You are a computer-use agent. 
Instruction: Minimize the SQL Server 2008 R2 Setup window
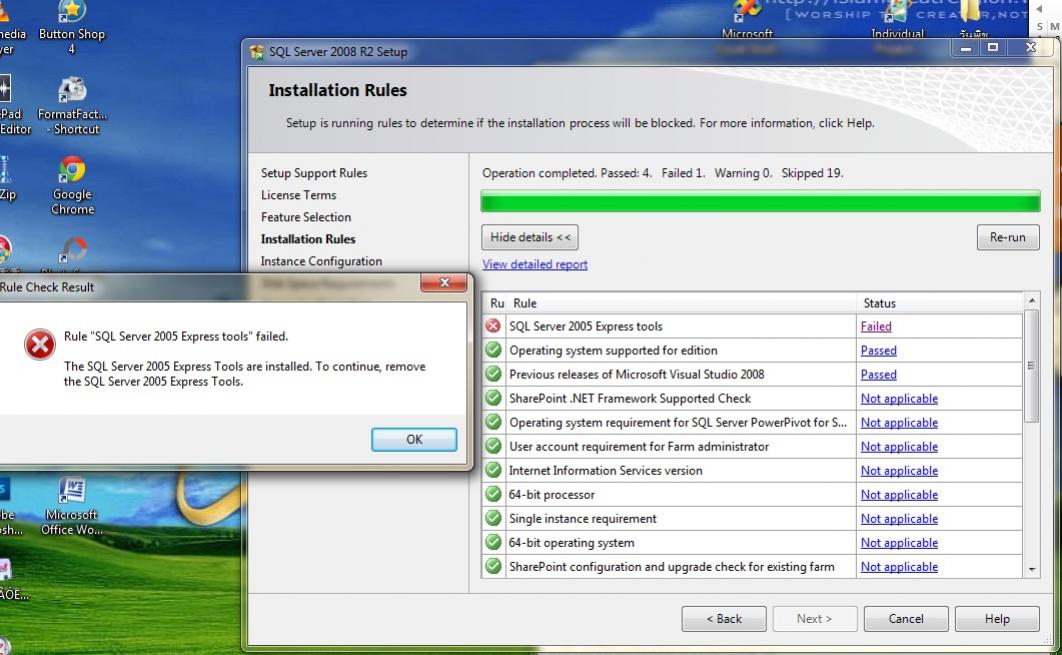[966, 47]
